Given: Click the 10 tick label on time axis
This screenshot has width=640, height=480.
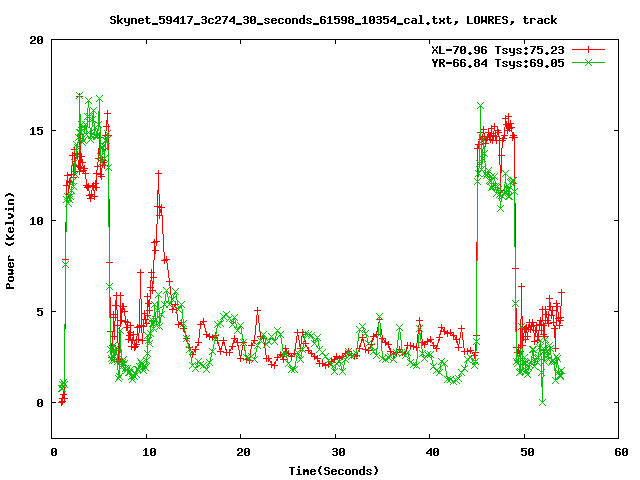Looking at the screenshot, I should (x=147, y=452).
